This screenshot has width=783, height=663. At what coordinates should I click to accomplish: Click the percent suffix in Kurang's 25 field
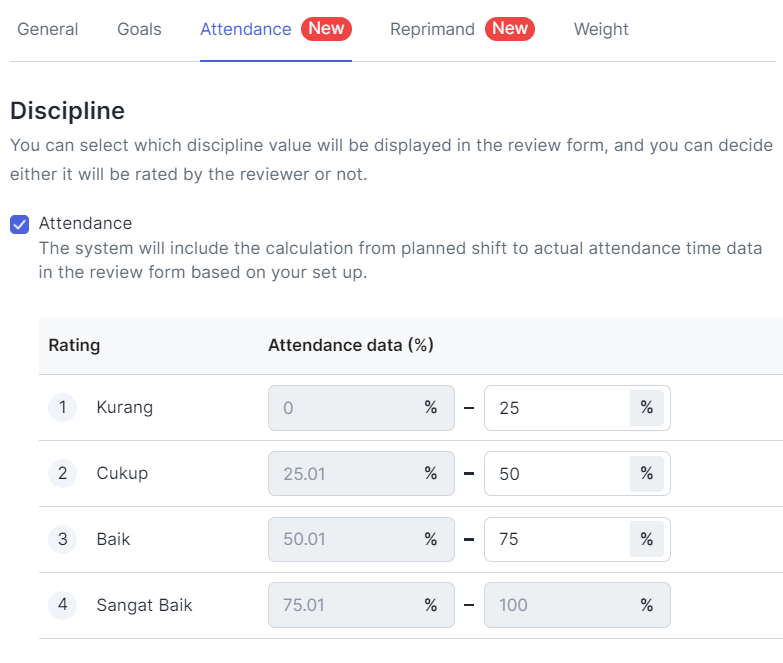pos(647,408)
